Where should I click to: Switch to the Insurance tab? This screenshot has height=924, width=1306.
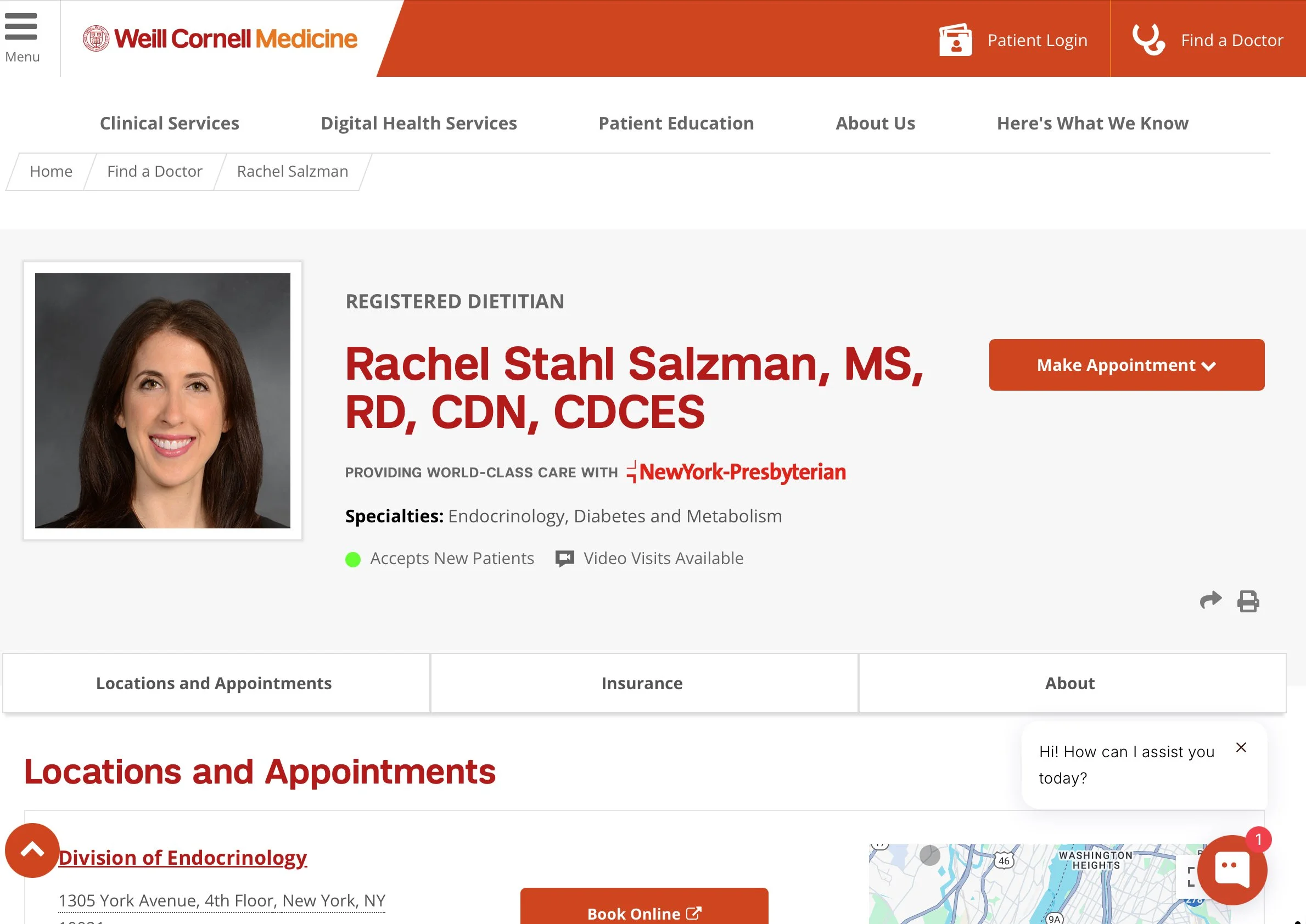tap(642, 683)
